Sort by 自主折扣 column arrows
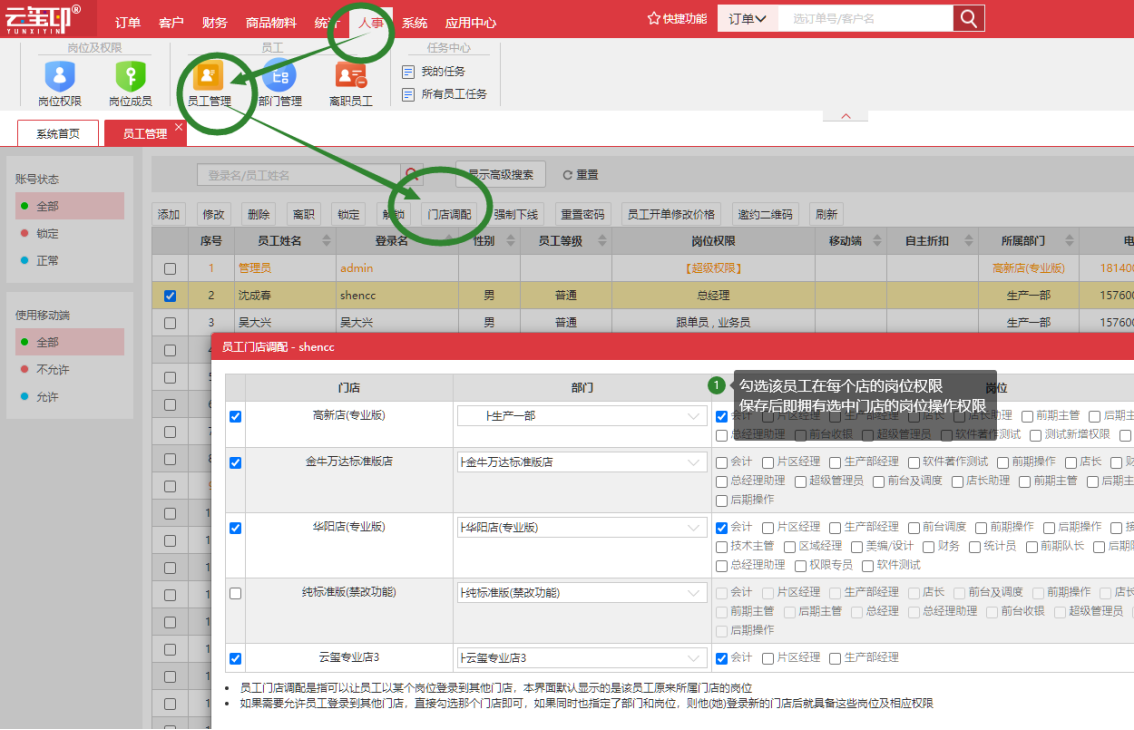 tap(968, 241)
